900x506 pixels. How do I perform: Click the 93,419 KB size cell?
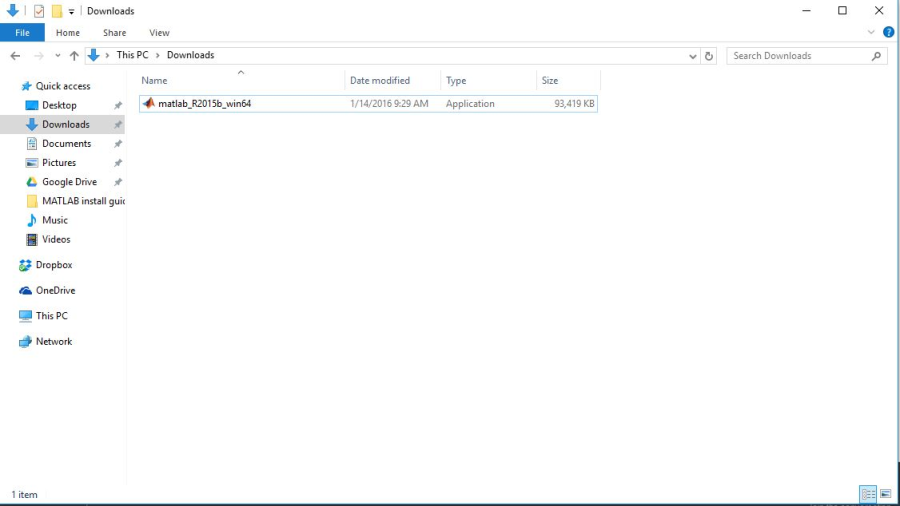point(574,104)
